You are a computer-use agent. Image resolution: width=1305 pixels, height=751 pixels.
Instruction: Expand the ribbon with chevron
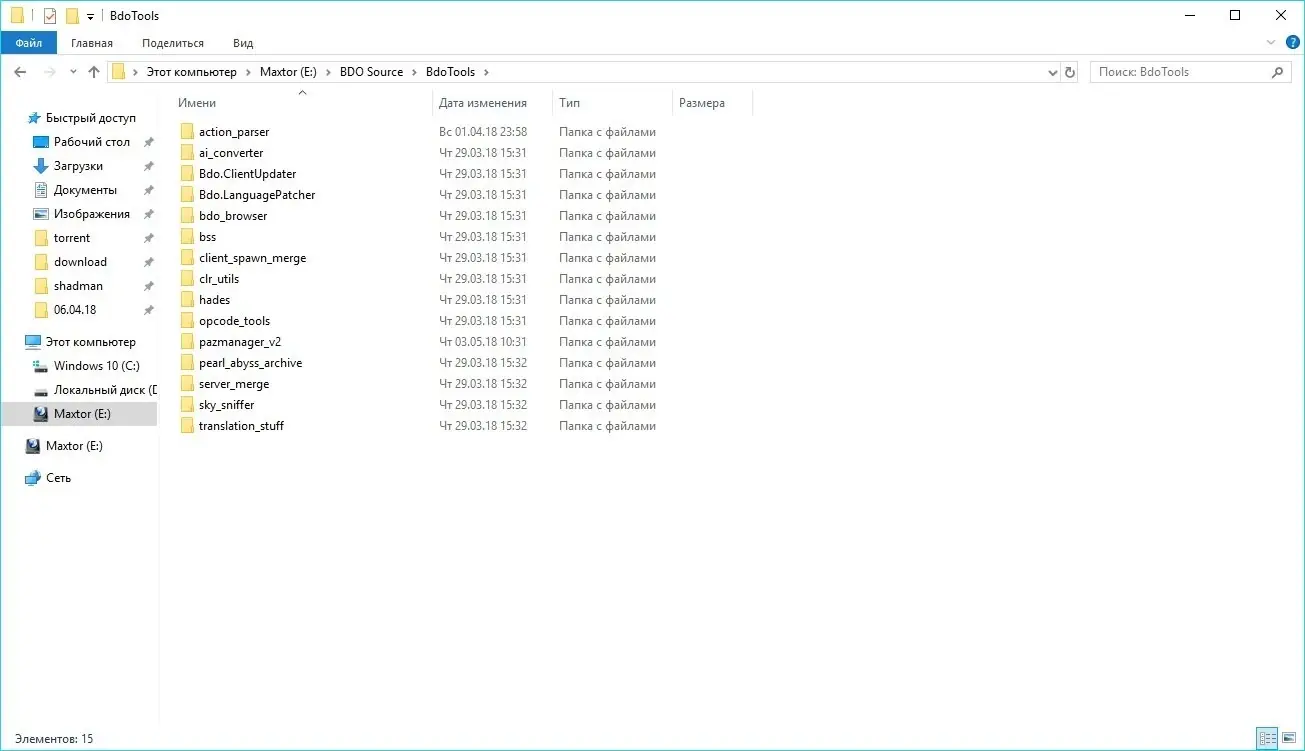pos(1271,42)
